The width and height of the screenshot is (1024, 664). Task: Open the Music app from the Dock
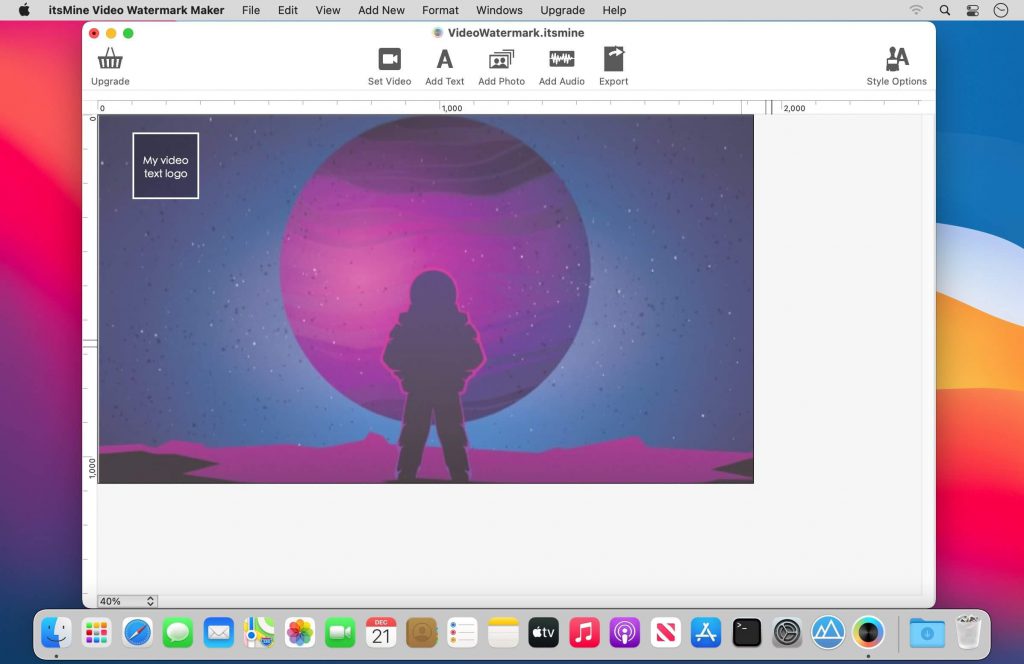[x=584, y=632]
